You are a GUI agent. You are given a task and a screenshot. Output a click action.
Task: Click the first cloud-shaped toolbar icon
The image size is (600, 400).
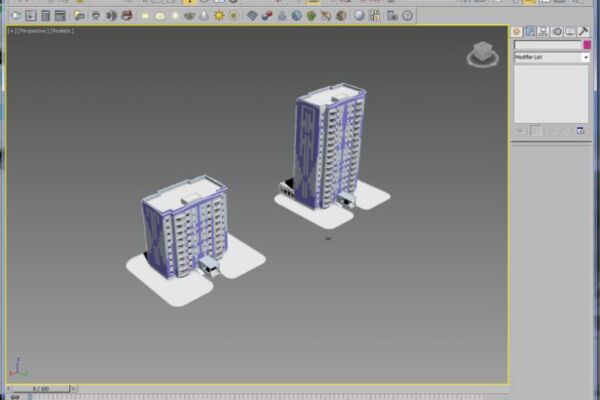[x=16, y=16]
